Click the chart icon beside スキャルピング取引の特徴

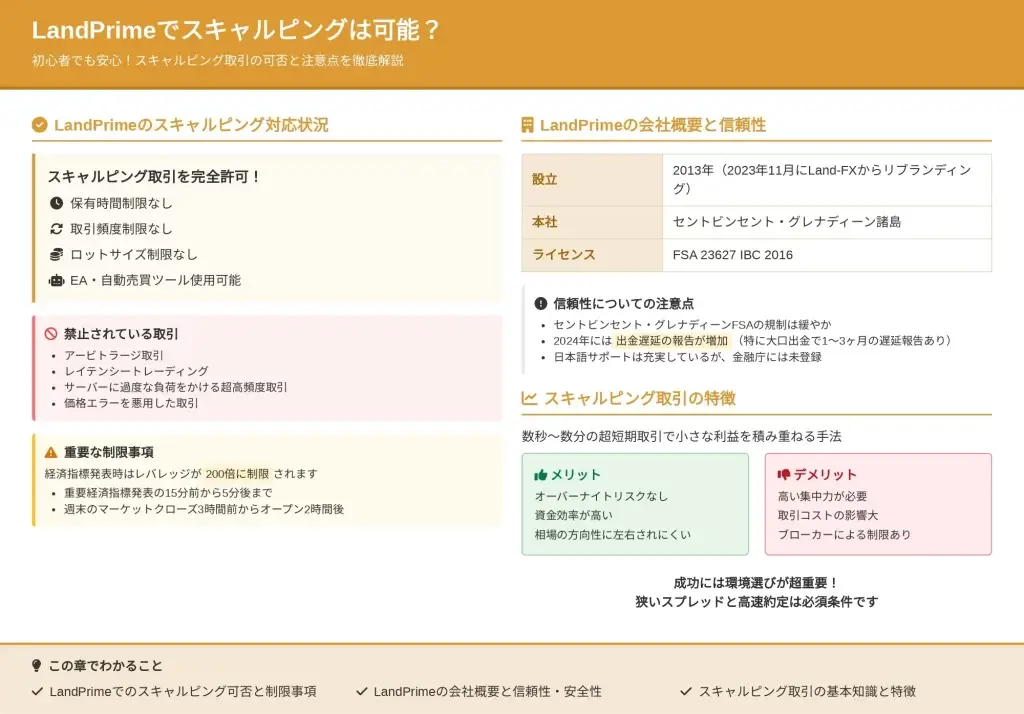pyautogui.click(x=530, y=398)
